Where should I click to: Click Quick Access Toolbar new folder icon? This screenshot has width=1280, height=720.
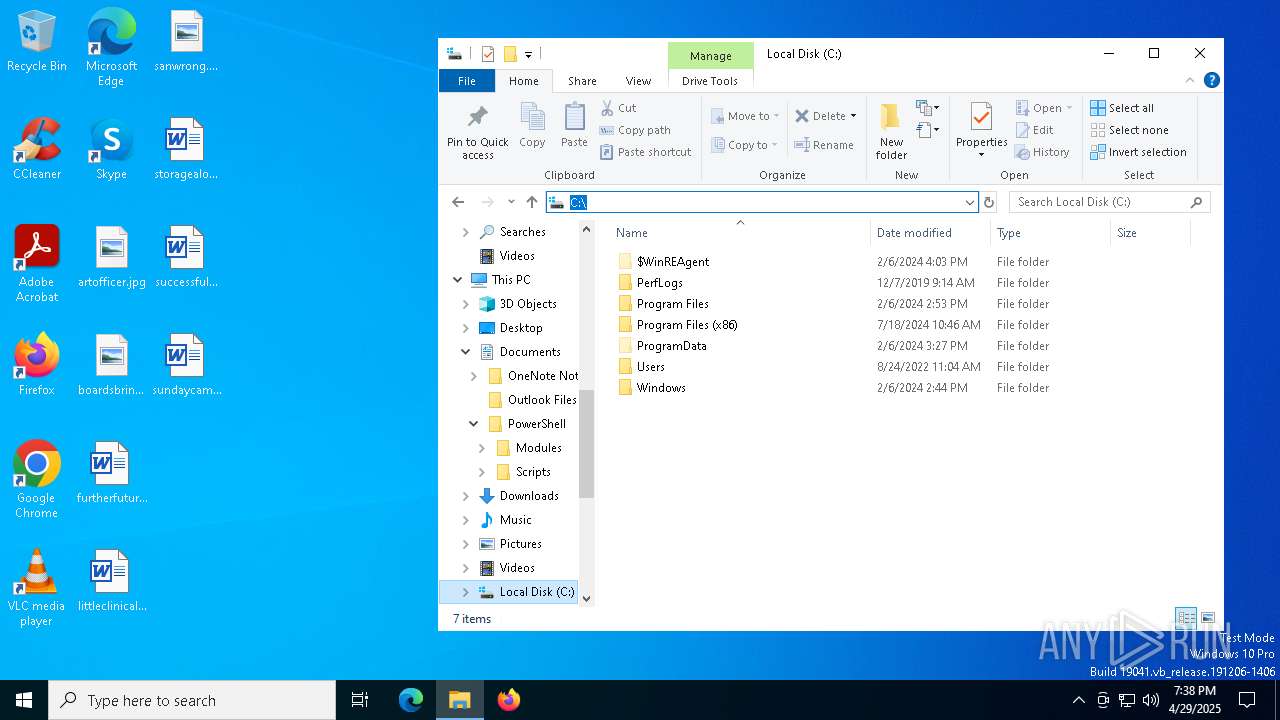click(510, 54)
